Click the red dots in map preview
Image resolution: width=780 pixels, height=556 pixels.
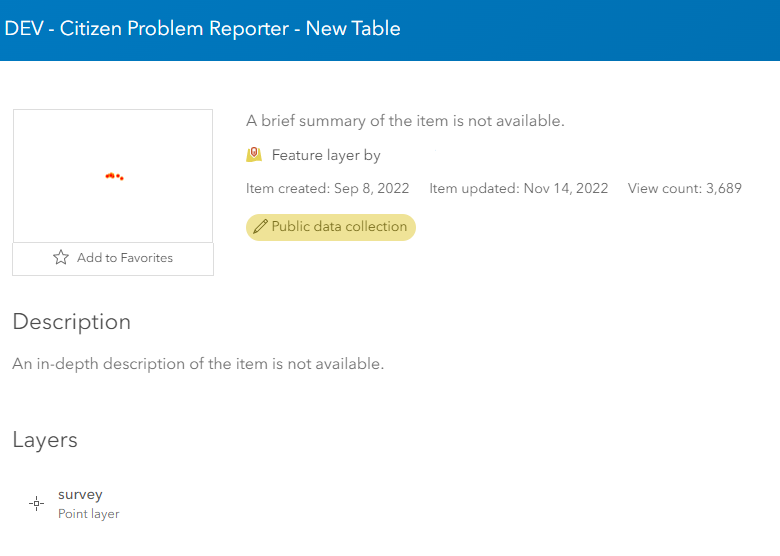point(114,176)
